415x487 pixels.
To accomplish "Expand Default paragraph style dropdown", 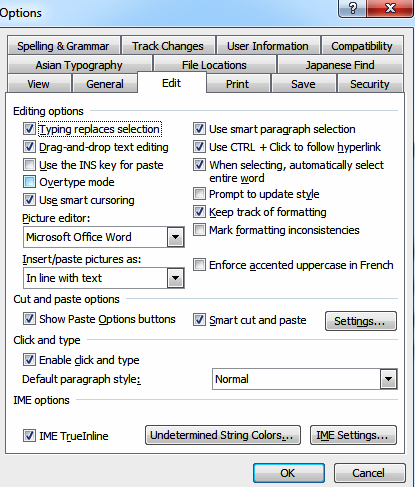I will point(388,379).
